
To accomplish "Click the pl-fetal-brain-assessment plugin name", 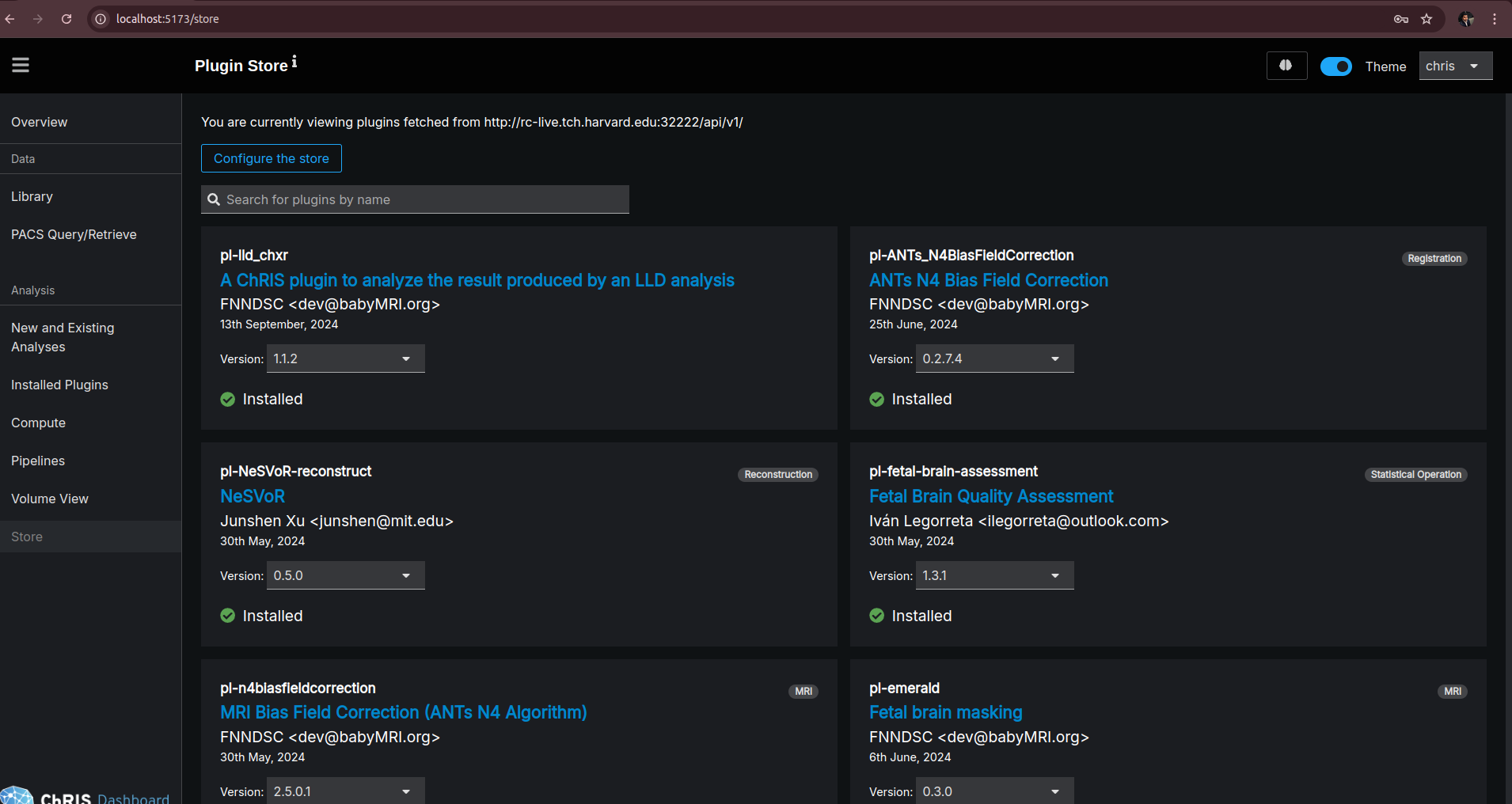I will click(953, 472).
